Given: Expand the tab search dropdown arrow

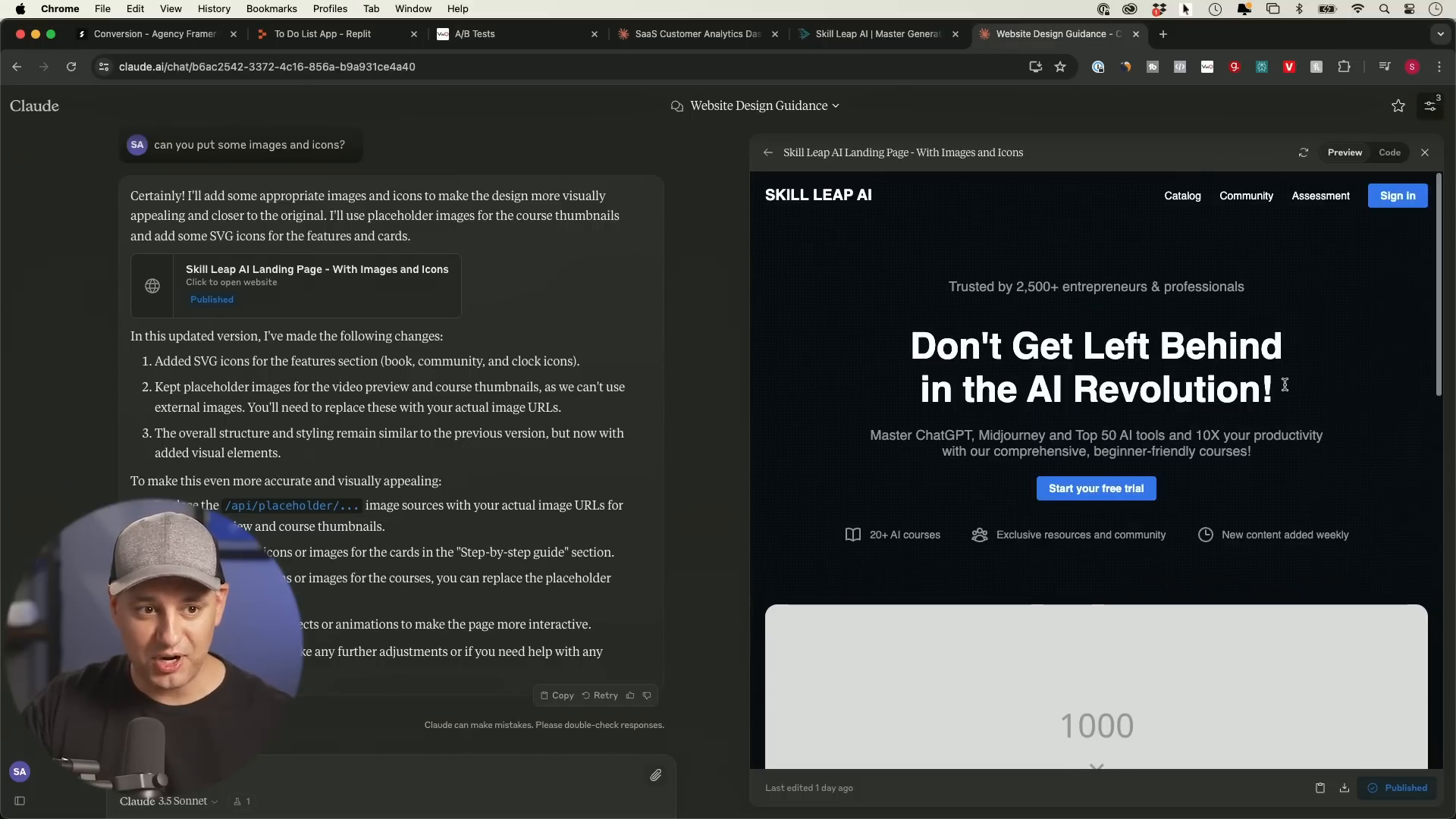Looking at the screenshot, I should (x=1440, y=34).
